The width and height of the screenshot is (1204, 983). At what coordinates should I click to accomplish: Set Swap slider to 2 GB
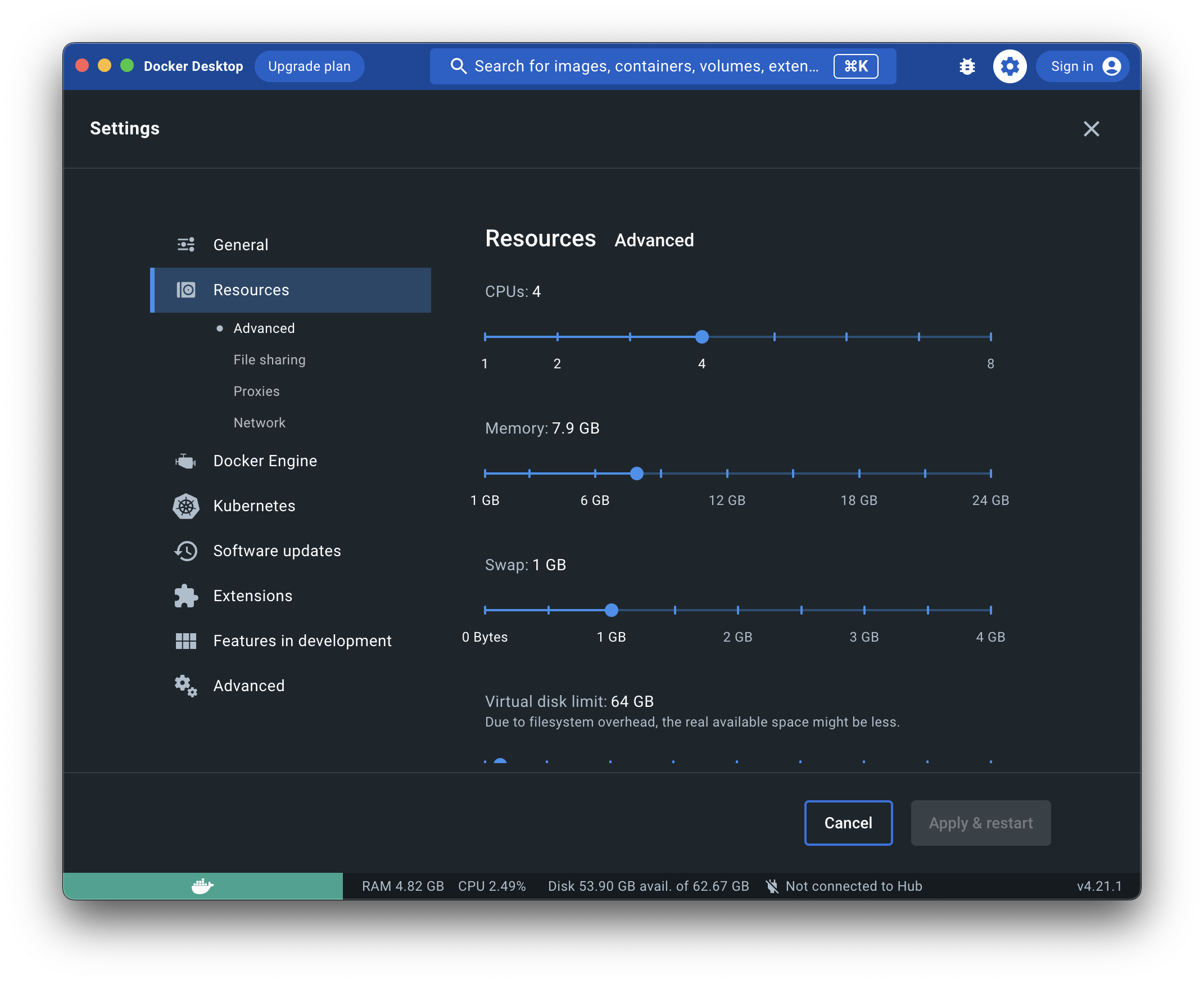pyautogui.click(x=737, y=610)
